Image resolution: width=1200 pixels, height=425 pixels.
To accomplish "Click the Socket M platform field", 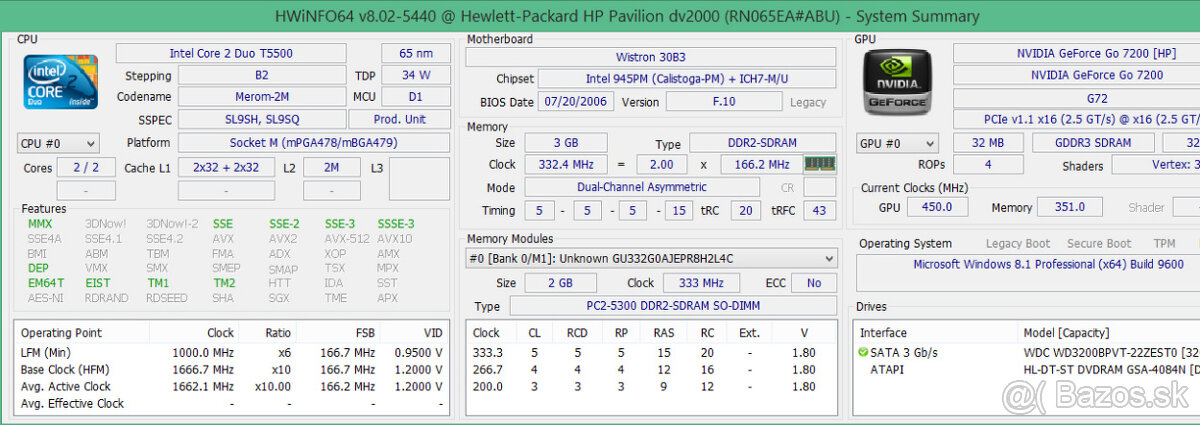I will 314,143.
